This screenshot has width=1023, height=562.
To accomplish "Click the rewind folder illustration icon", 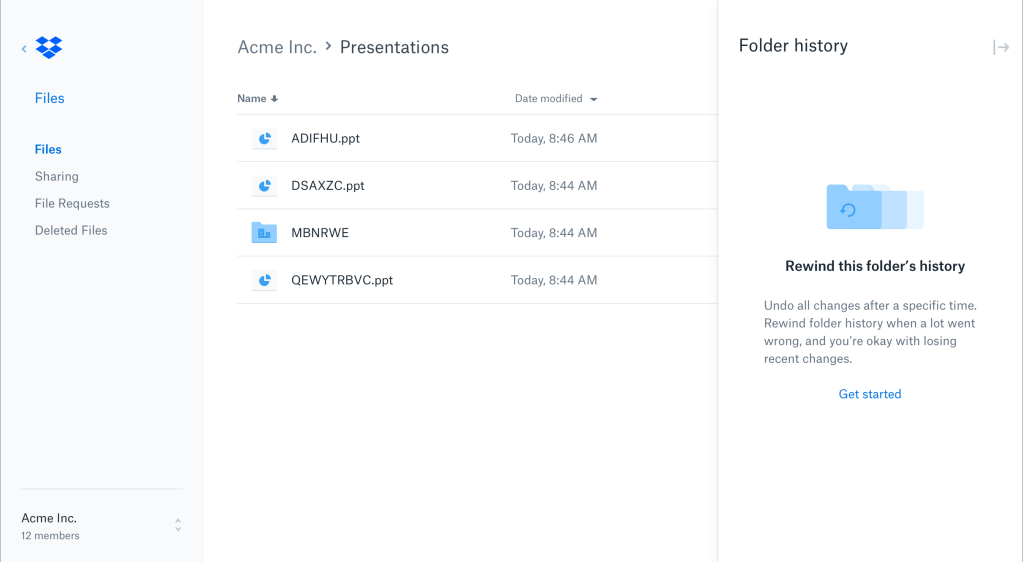I will 873,207.
